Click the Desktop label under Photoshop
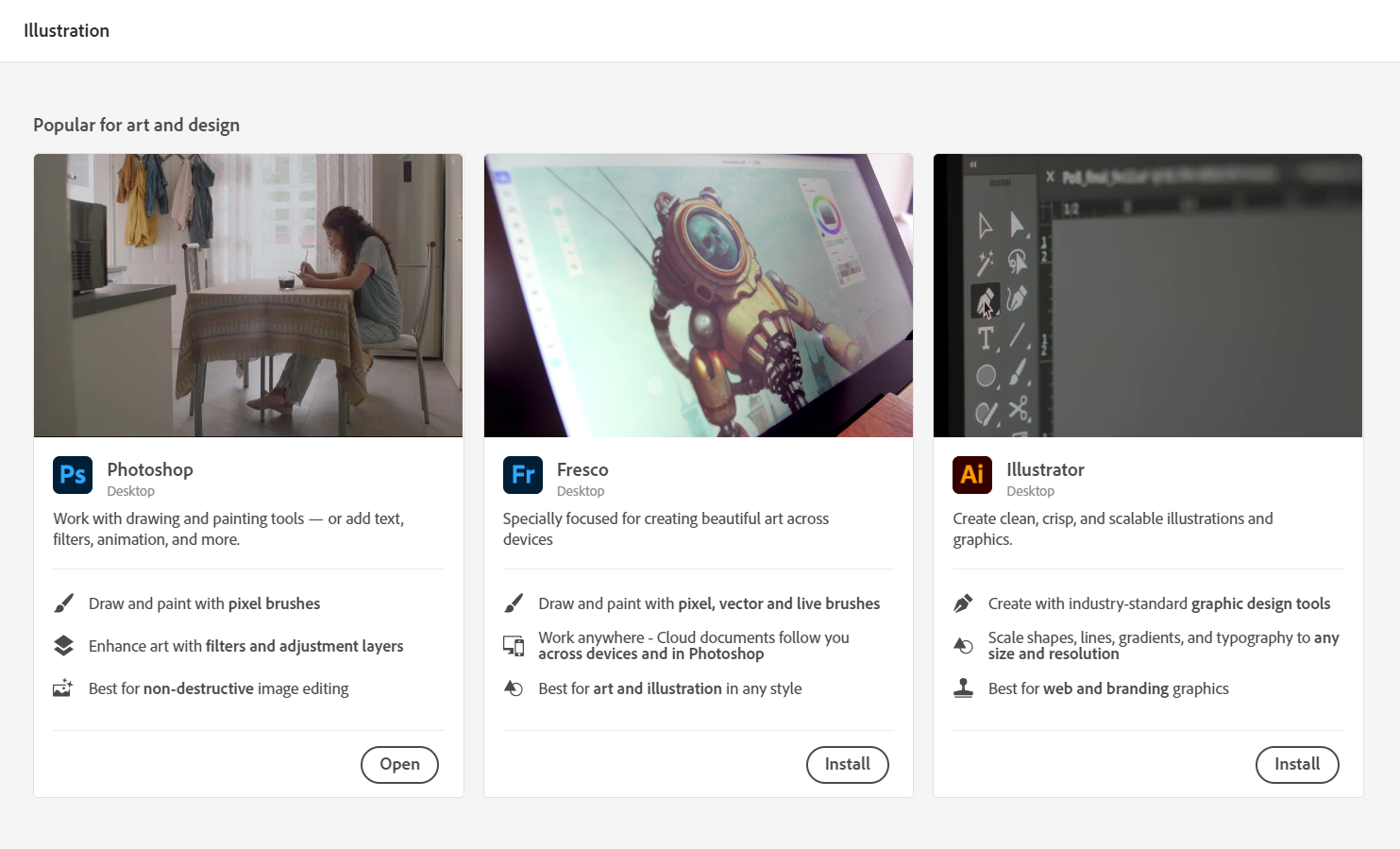 pyautogui.click(x=131, y=491)
